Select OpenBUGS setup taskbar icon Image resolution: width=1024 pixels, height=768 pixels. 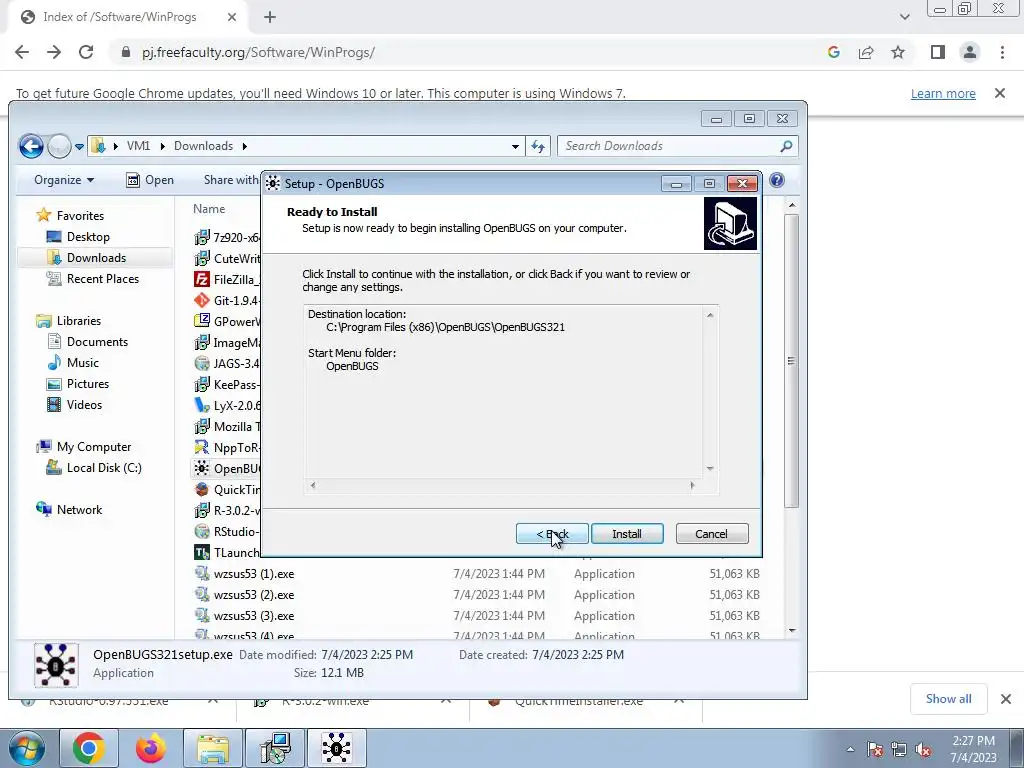click(336, 748)
